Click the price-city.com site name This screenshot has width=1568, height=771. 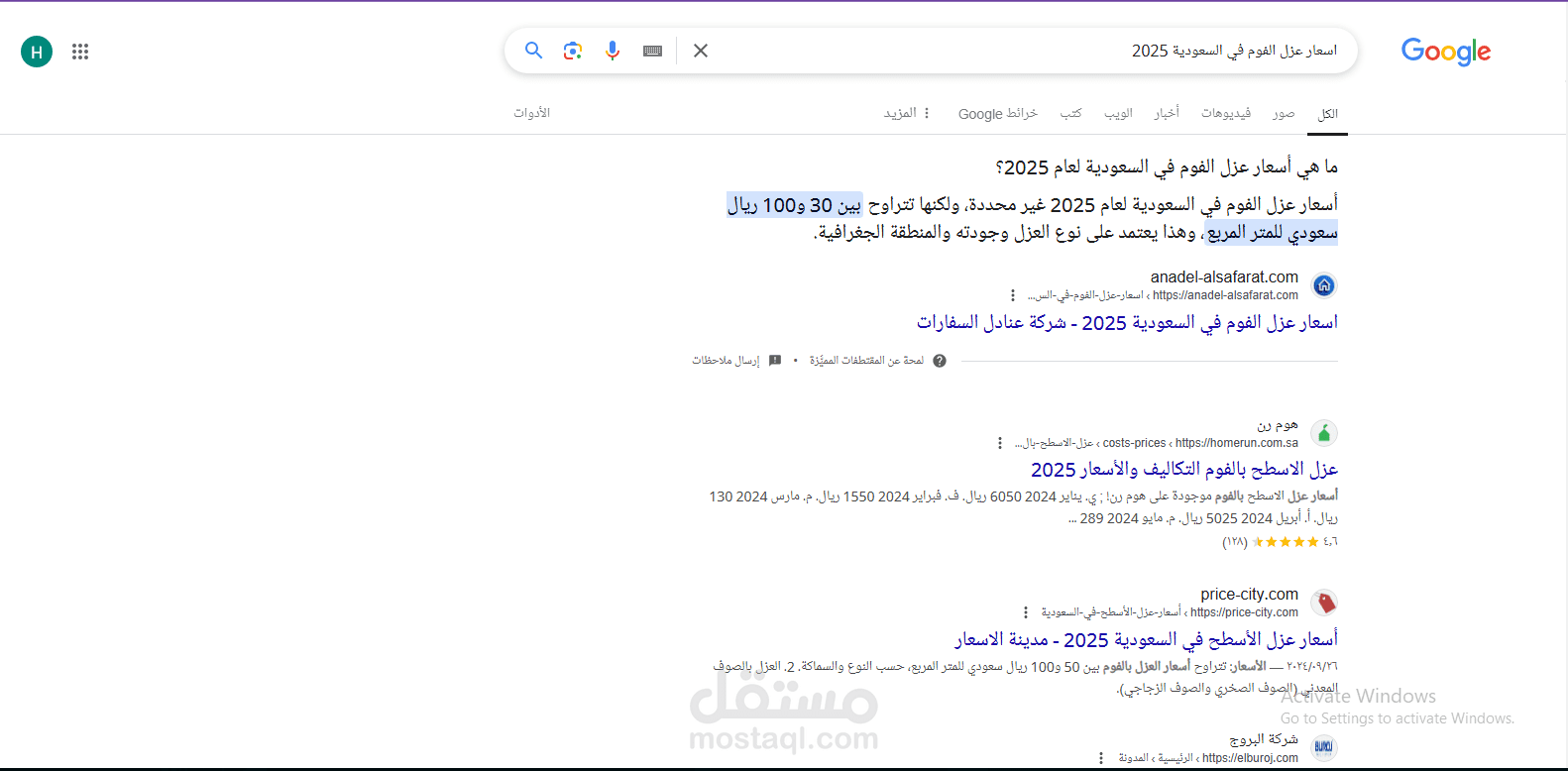1249,595
